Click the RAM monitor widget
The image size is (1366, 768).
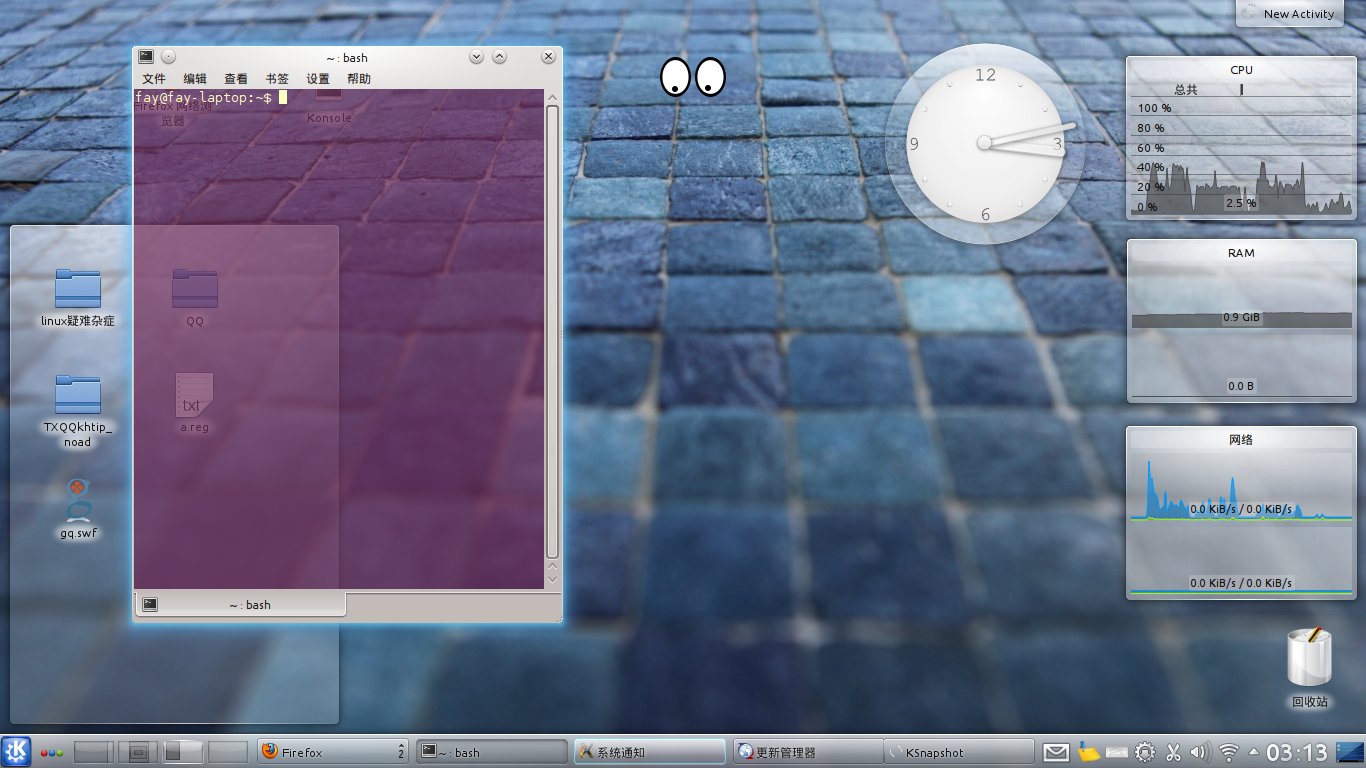[x=1241, y=320]
